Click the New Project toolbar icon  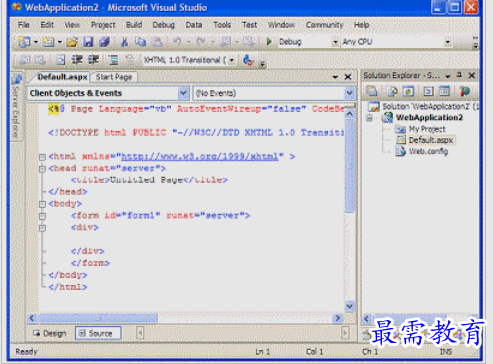point(25,42)
